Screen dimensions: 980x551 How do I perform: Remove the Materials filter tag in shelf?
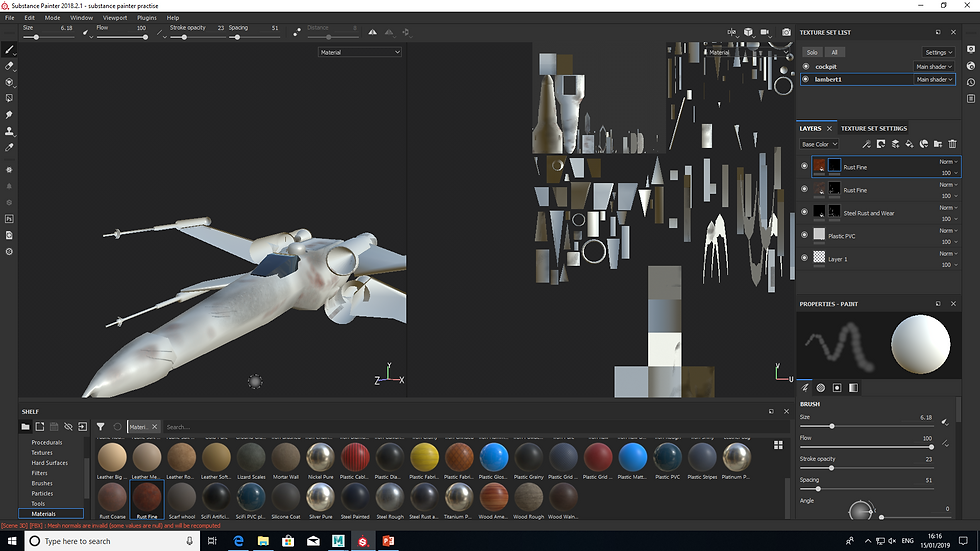pyautogui.click(x=154, y=427)
